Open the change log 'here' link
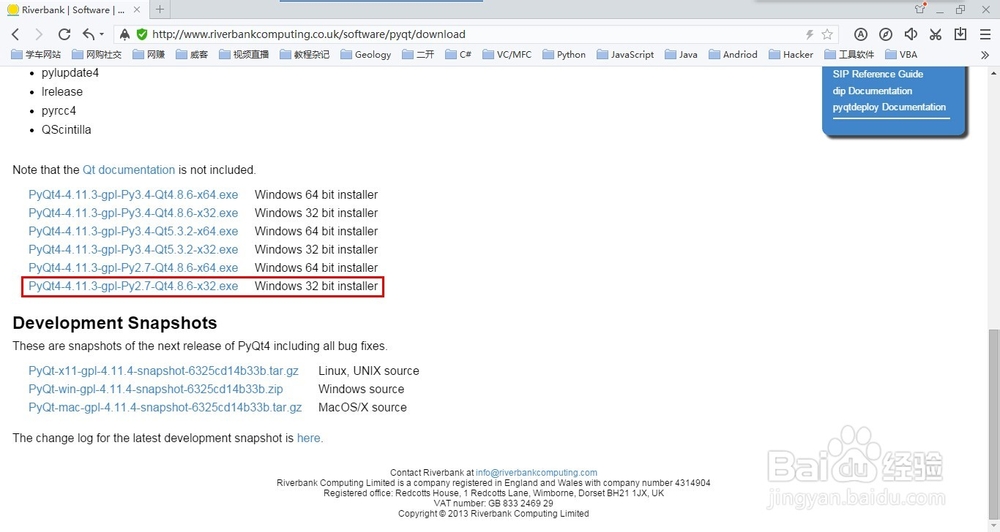 point(309,438)
